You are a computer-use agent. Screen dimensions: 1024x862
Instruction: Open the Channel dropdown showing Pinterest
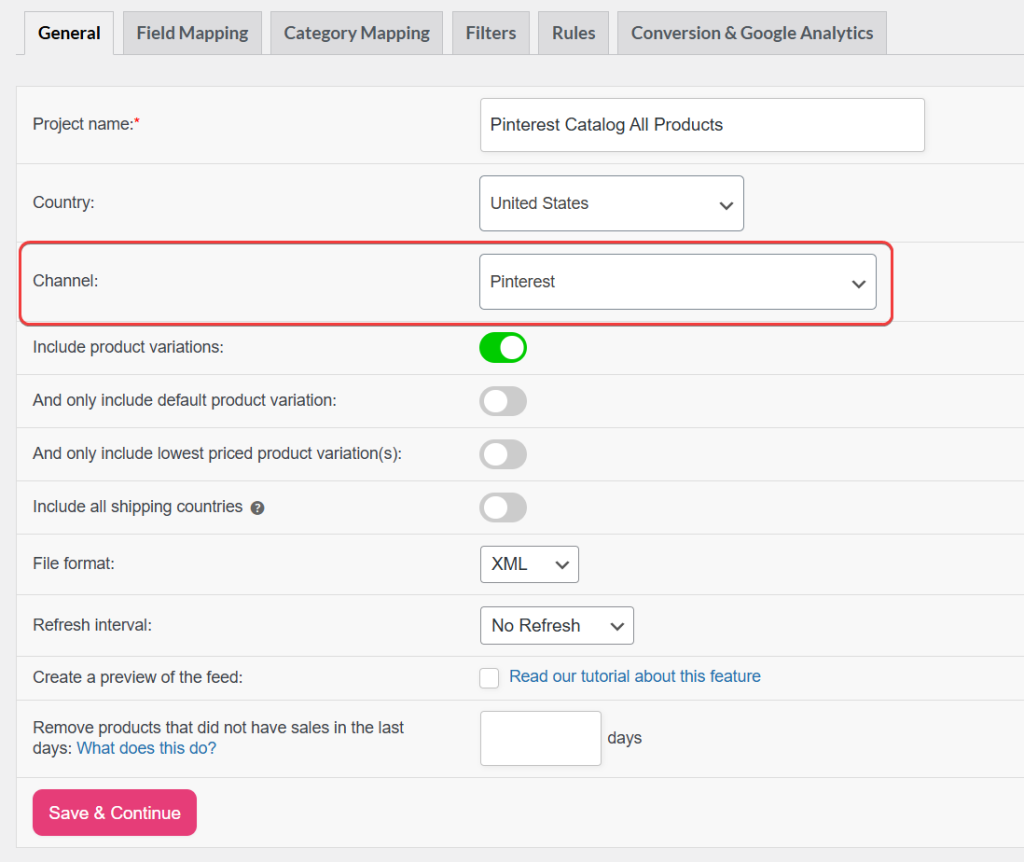point(679,283)
